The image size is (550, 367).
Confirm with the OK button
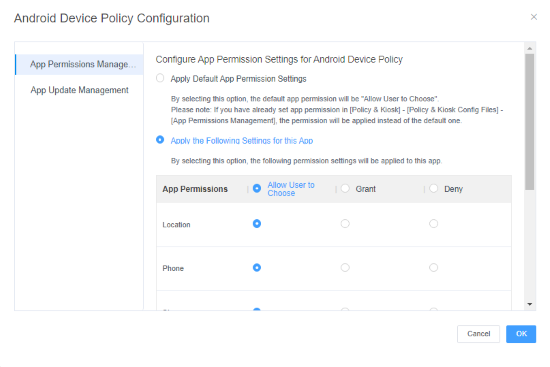521,334
